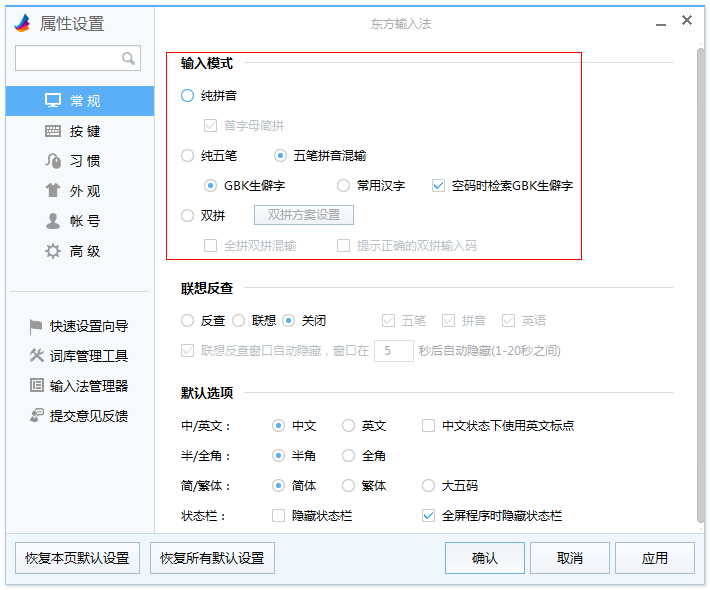Image resolution: width=710 pixels, height=590 pixels.
Task: Toggle the 拼音 lookup checkbox
Action: [448, 321]
